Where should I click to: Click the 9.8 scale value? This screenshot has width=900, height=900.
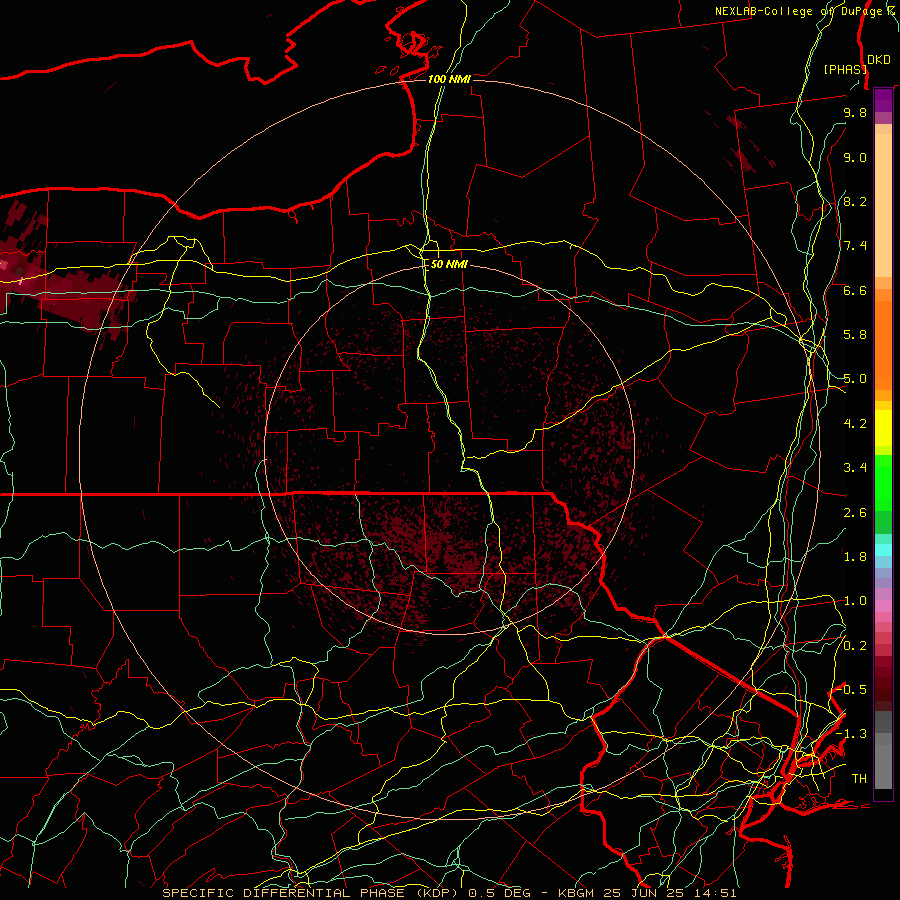click(855, 112)
